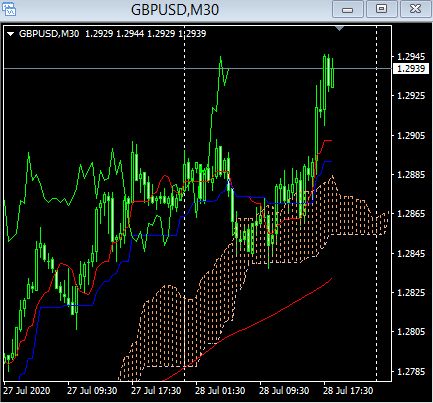This screenshot has width=433, height=403.
Task: Click the current price label 1.2939
Action: pos(411,69)
